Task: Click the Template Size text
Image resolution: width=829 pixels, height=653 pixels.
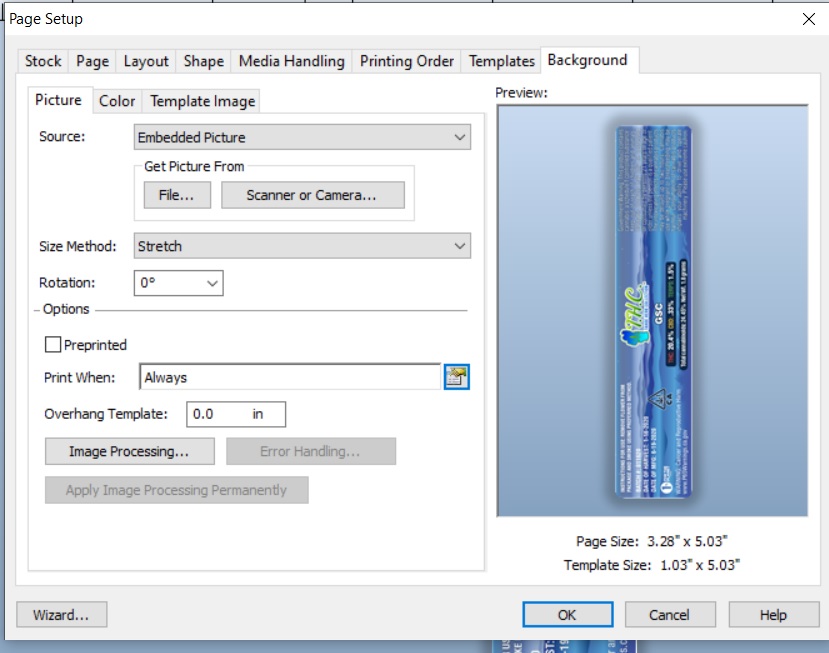Action: 651,565
